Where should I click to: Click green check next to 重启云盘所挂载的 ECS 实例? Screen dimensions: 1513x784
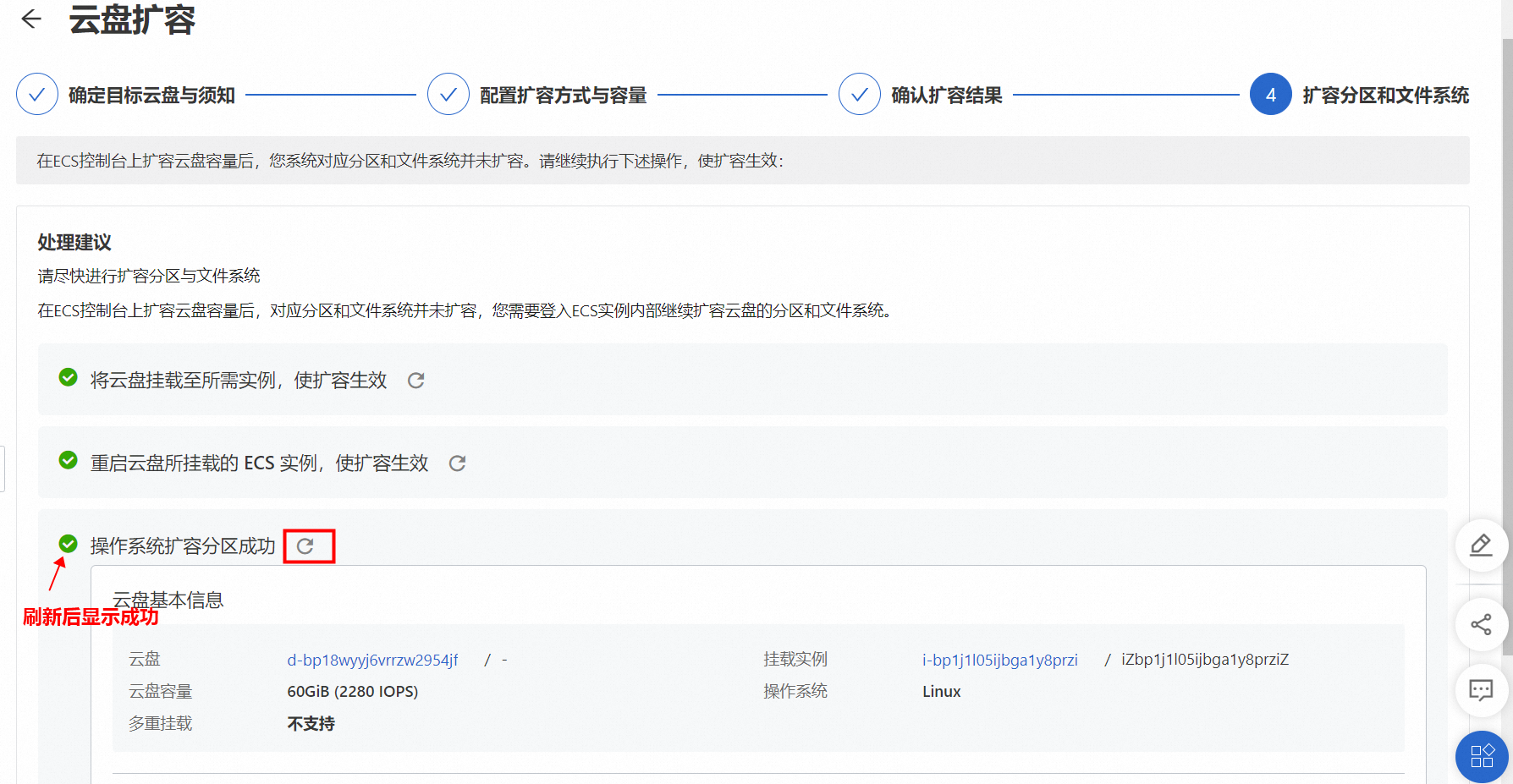(69, 460)
